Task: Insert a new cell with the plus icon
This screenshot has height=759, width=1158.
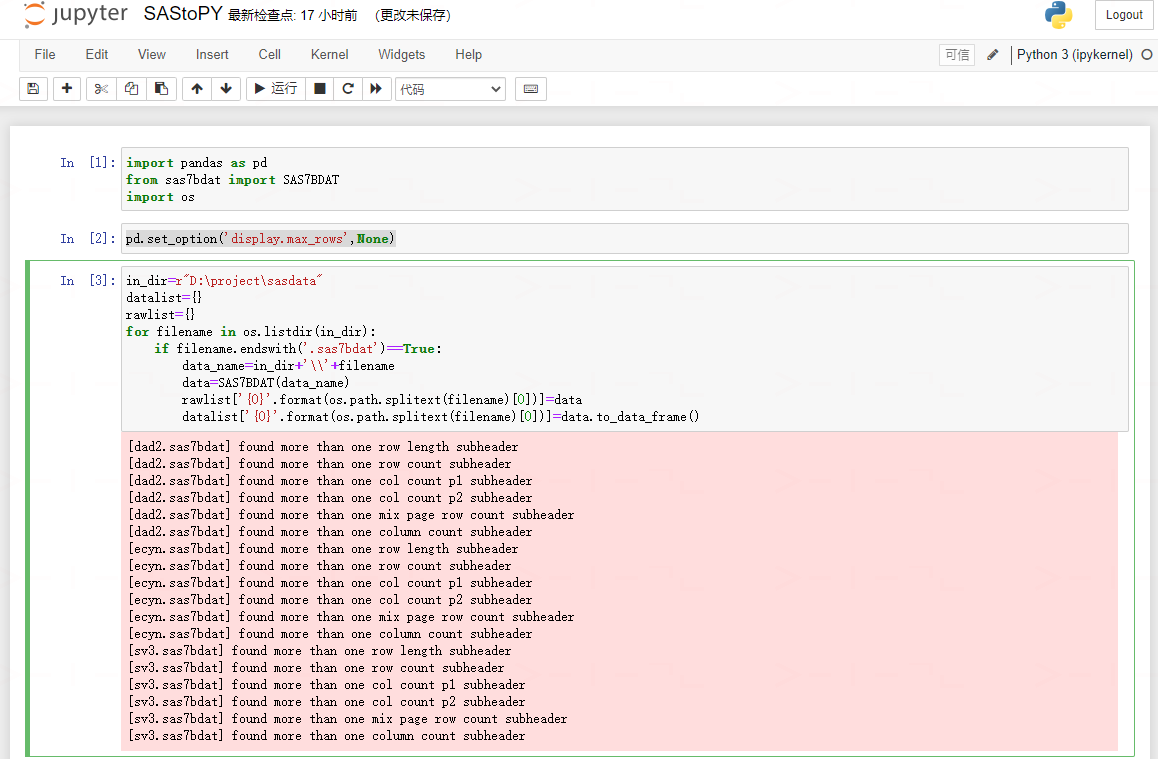Action: pyautogui.click(x=66, y=89)
